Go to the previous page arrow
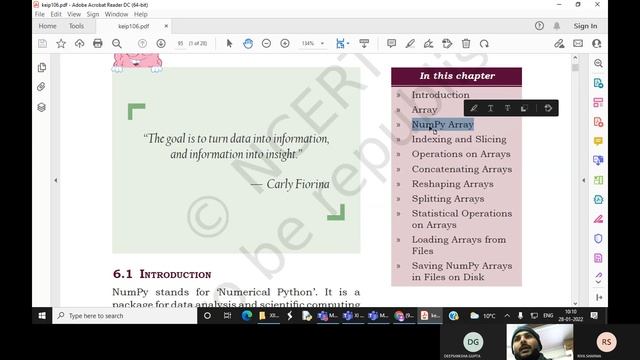Viewport: 640px width, 360px height. [x=142, y=43]
